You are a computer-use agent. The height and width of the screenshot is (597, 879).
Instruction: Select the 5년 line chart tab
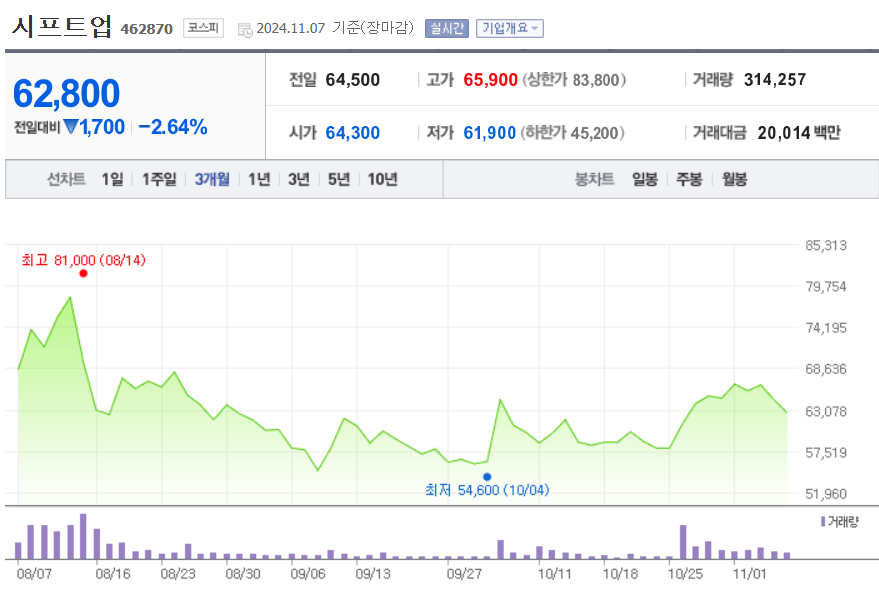coord(339,179)
